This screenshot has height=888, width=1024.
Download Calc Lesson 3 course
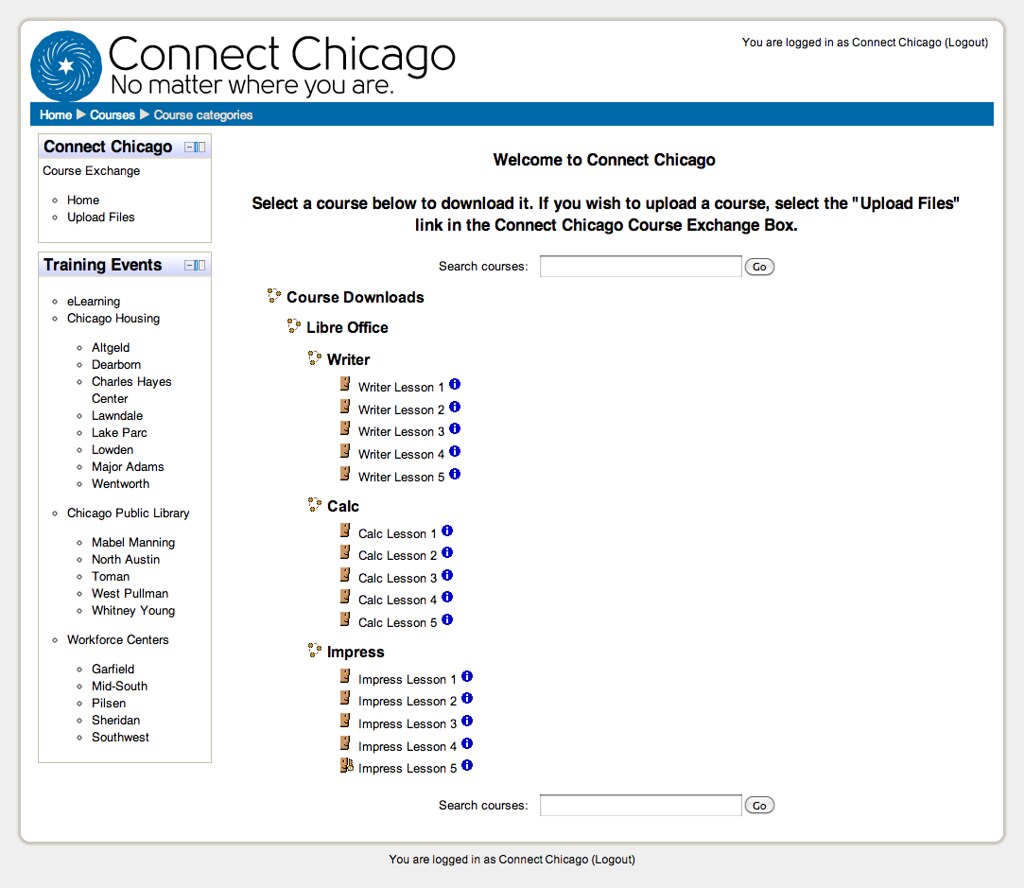(397, 579)
